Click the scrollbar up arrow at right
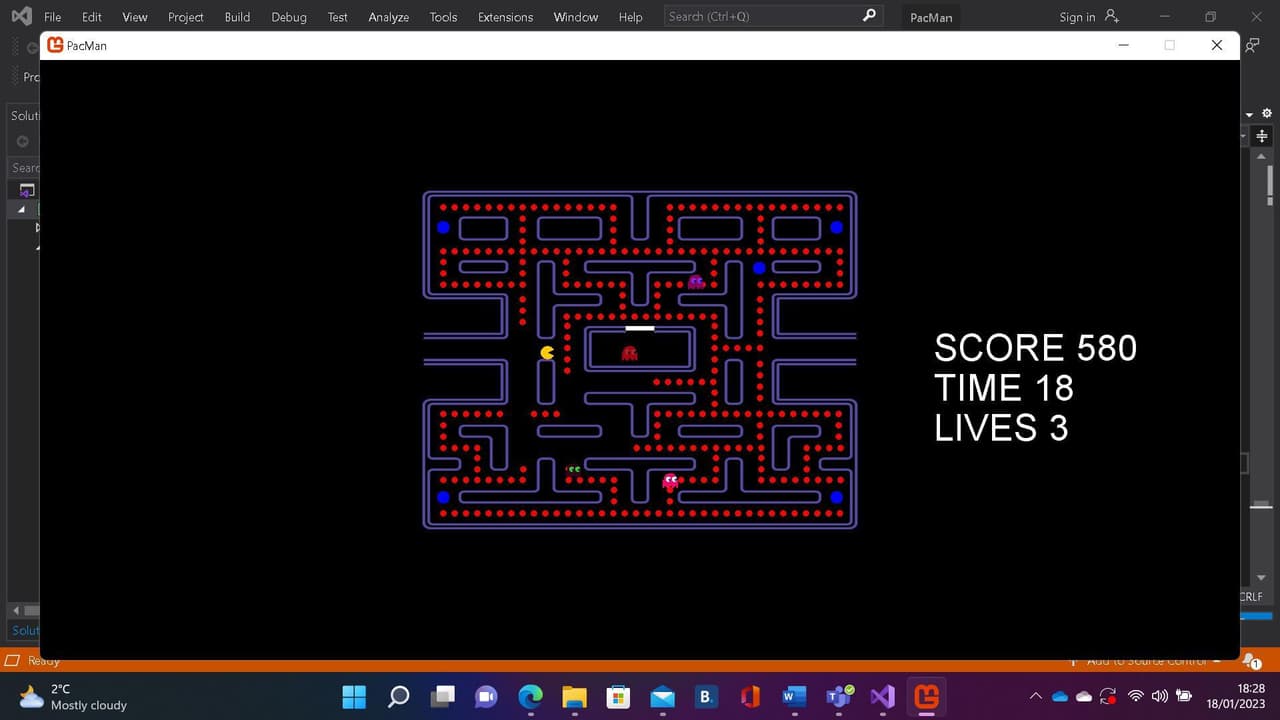Screen dimensions: 1280x720 click(1262, 156)
